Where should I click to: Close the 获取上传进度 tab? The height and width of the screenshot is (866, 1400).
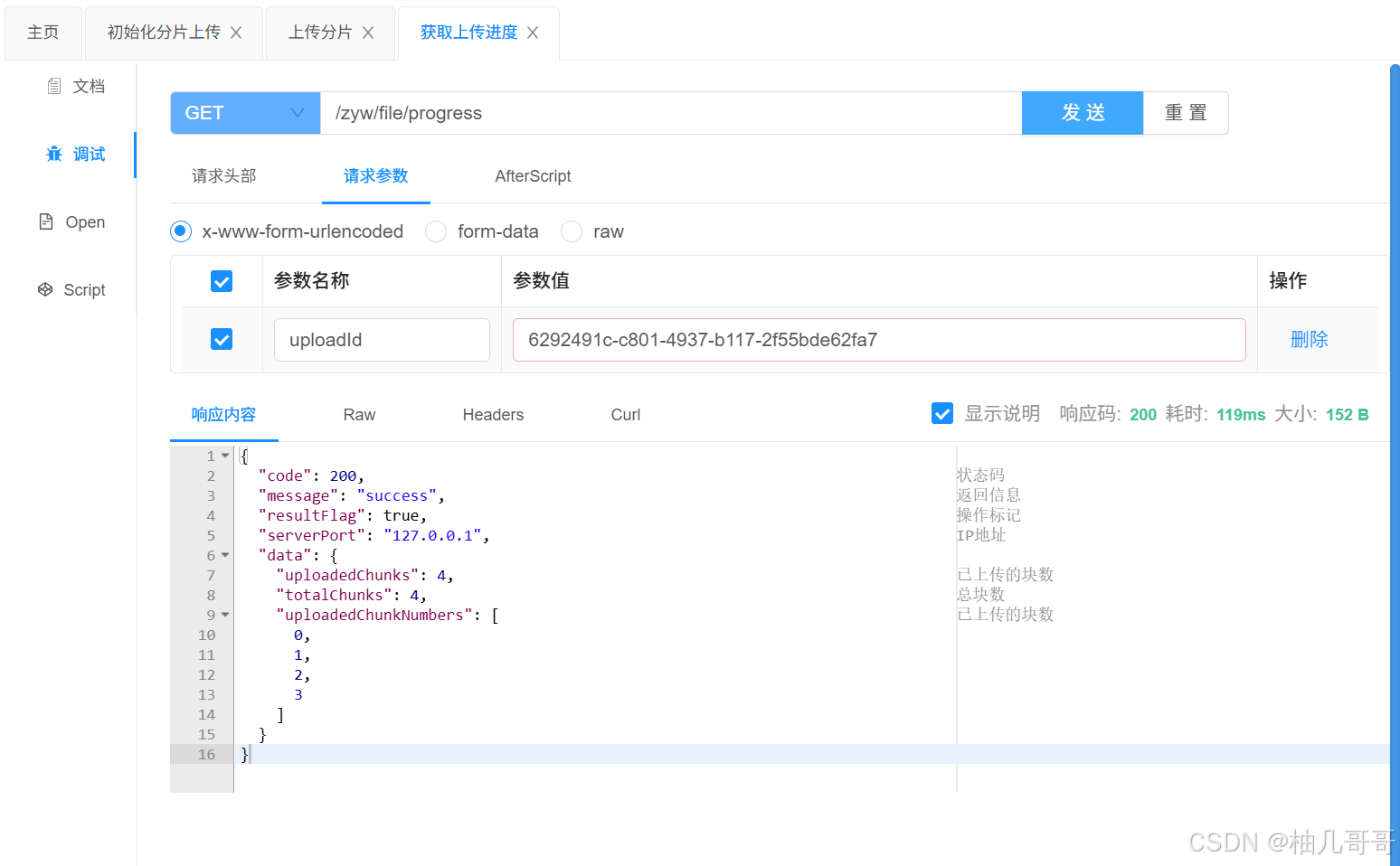pyautogui.click(x=533, y=33)
